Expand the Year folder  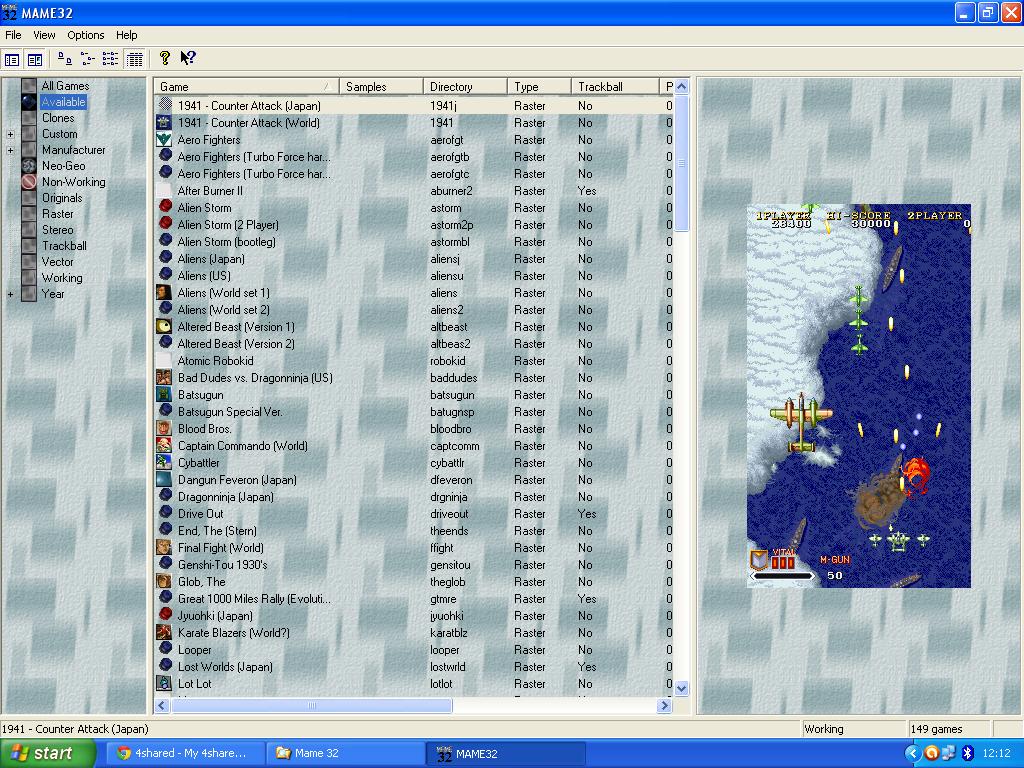[x=10, y=295]
